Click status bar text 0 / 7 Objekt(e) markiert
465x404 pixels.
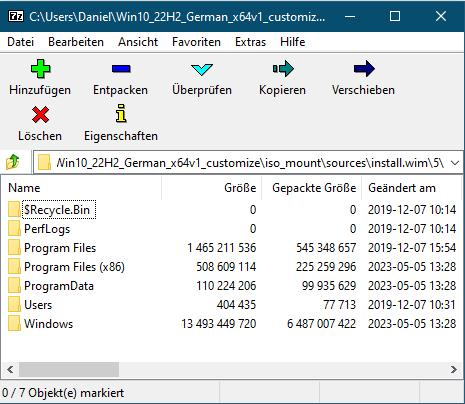tap(63, 393)
